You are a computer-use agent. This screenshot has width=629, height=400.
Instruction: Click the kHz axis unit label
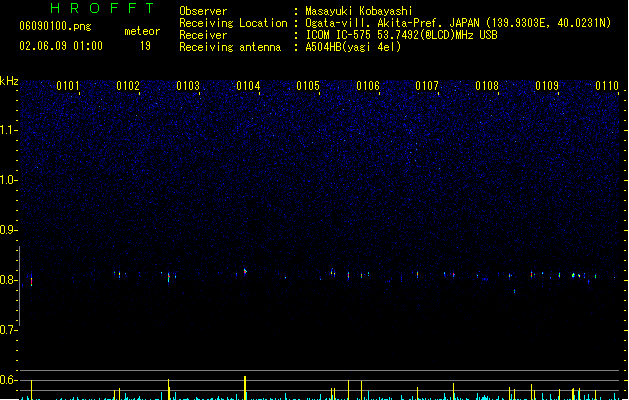[x=9, y=81]
